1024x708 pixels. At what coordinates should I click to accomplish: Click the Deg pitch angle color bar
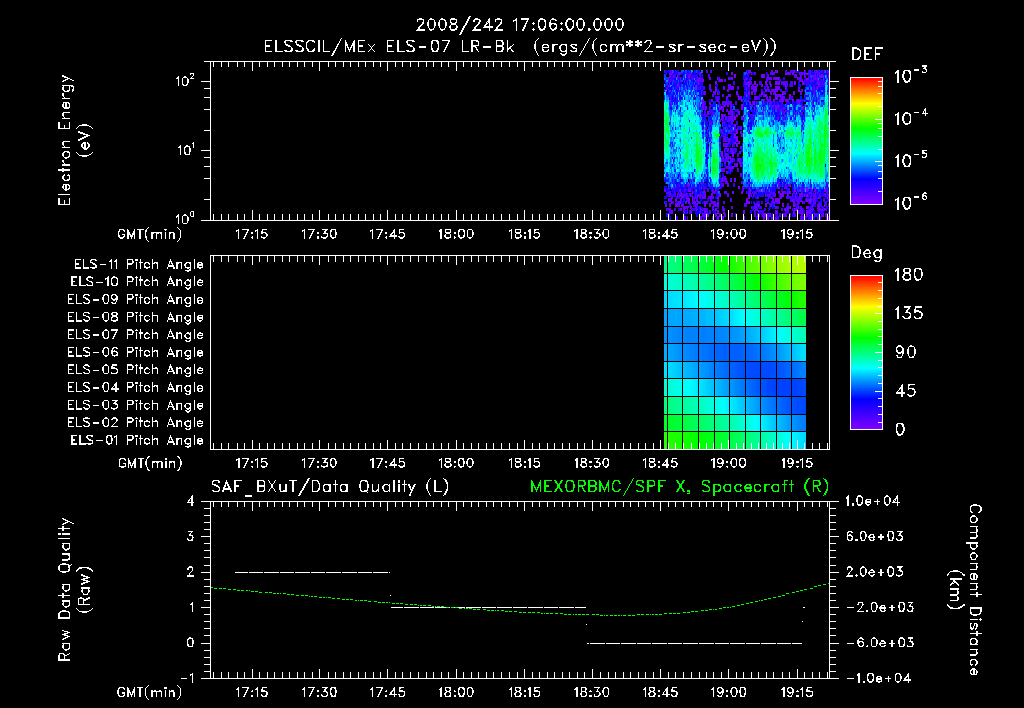tap(866, 352)
